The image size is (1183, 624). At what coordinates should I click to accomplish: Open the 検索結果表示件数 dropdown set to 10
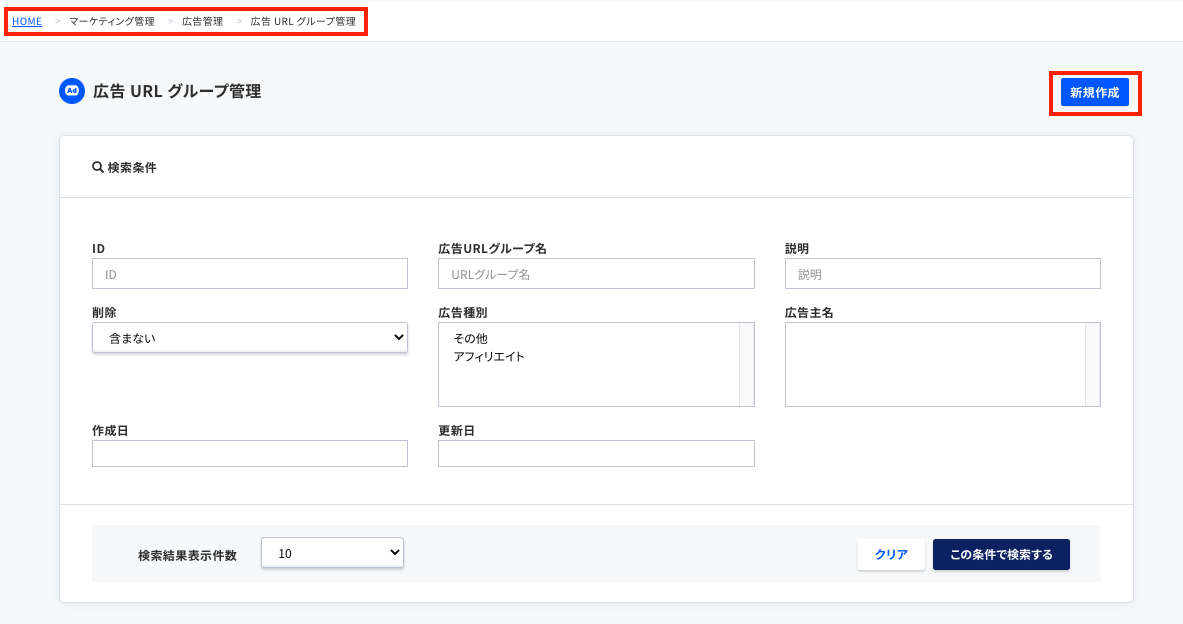click(x=332, y=551)
